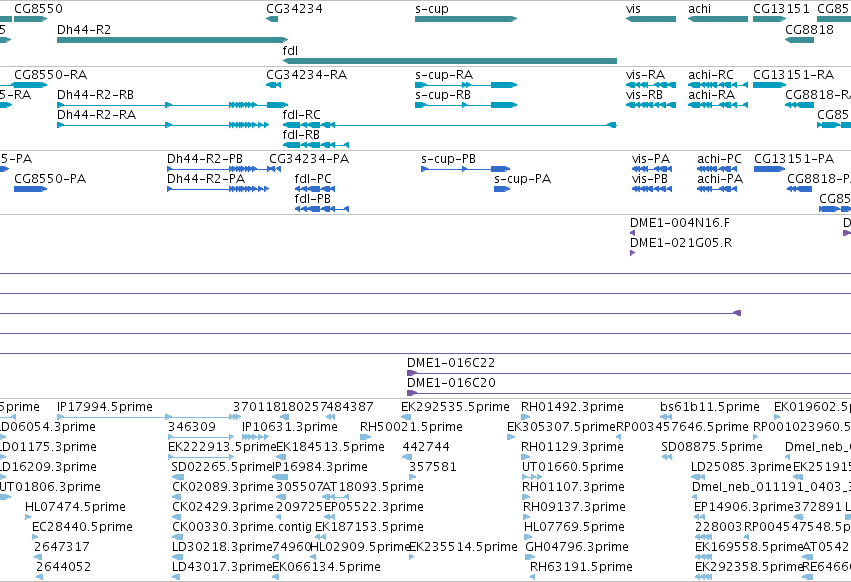Select the 346309 feature label
The width and height of the screenshot is (851, 582).
click(x=192, y=427)
